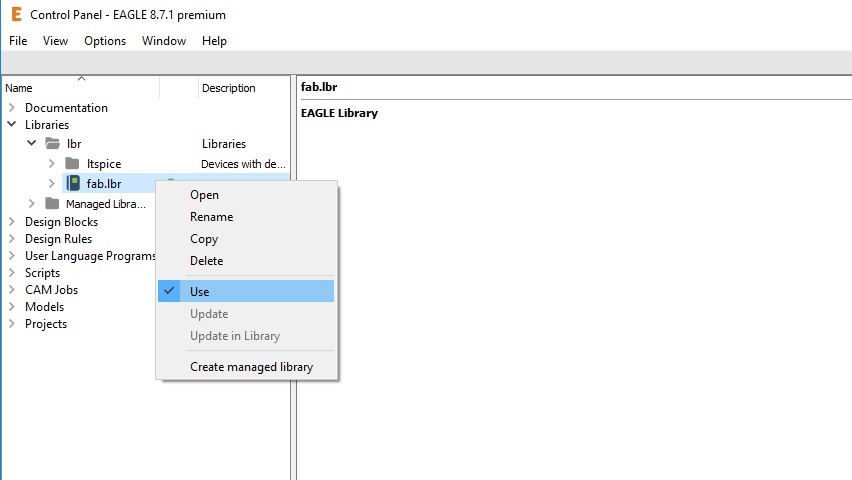Select the Models item
Image resolution: width=852 pixels, height=480 pixels.
[x=45, y=307]
